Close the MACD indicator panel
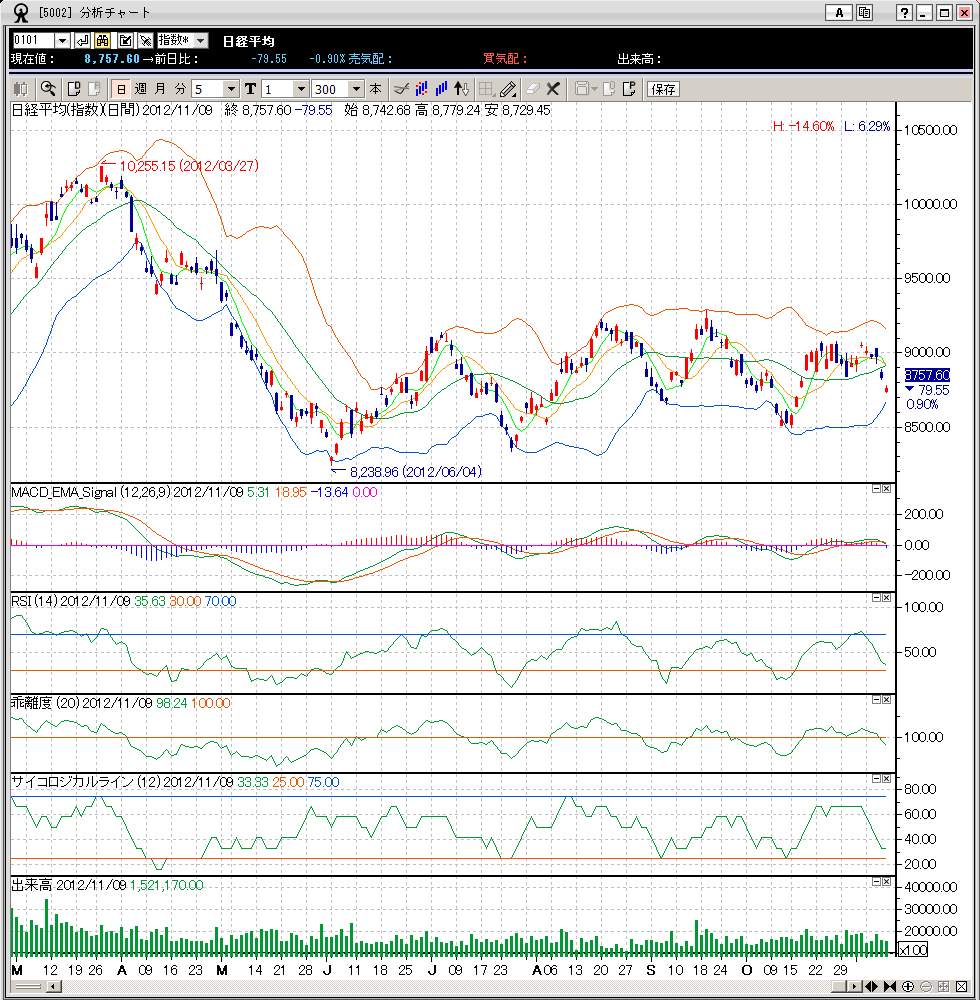 [887, 488]
